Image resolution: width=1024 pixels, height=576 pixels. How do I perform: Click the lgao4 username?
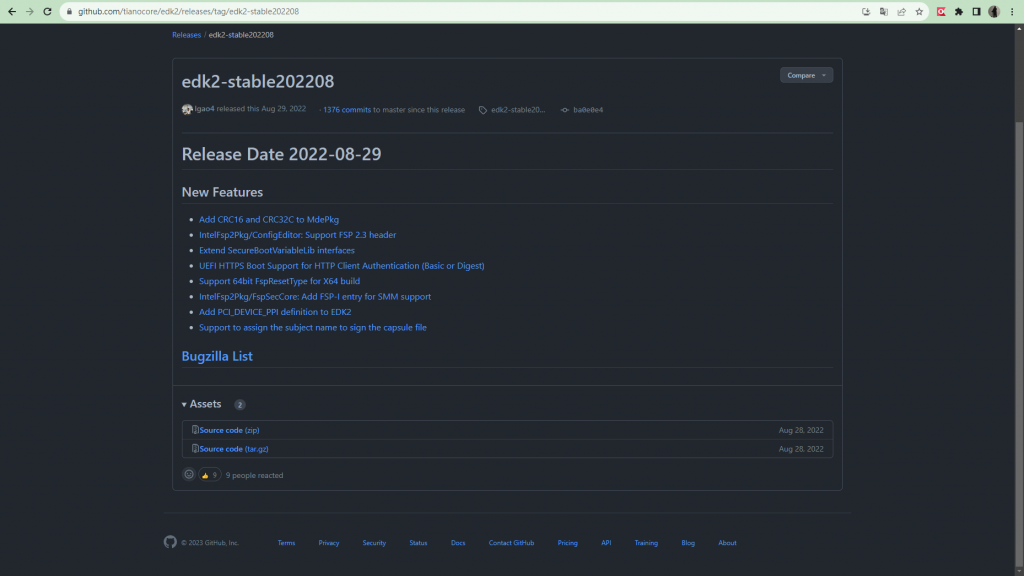(x=204, y=108)
